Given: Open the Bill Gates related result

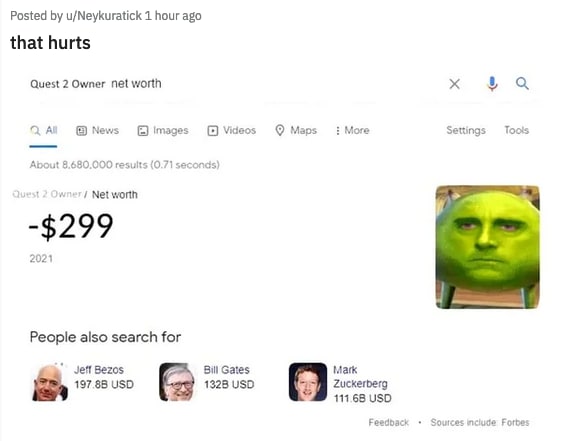Looking at the screenshot, I should pyautogui.click(x=226, y=369).
